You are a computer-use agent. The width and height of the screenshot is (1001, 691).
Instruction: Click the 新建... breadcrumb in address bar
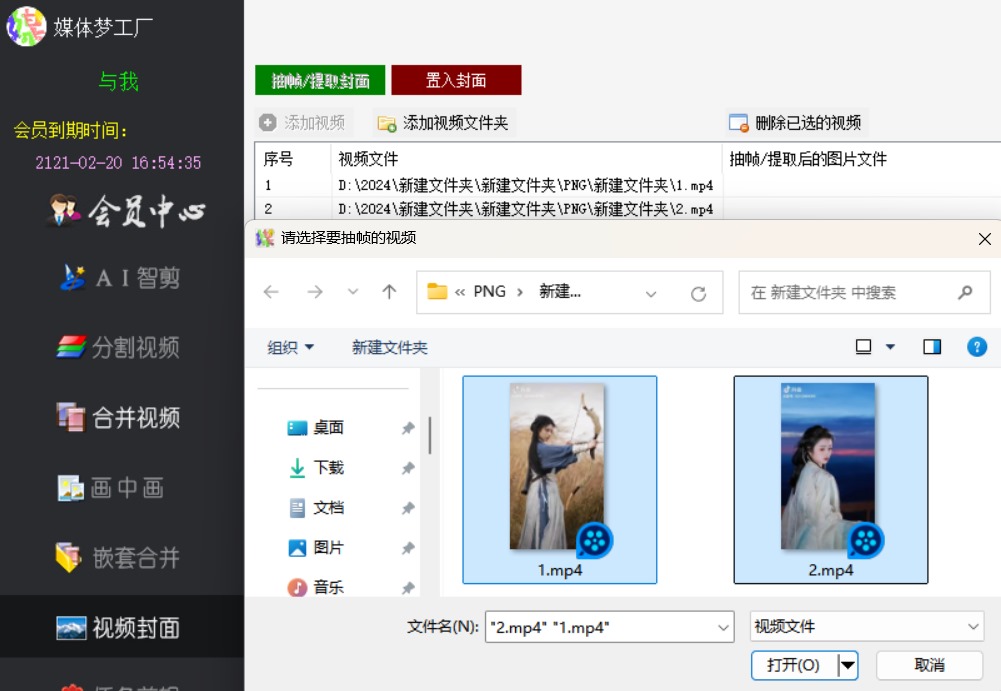click(x=560, y=292)
